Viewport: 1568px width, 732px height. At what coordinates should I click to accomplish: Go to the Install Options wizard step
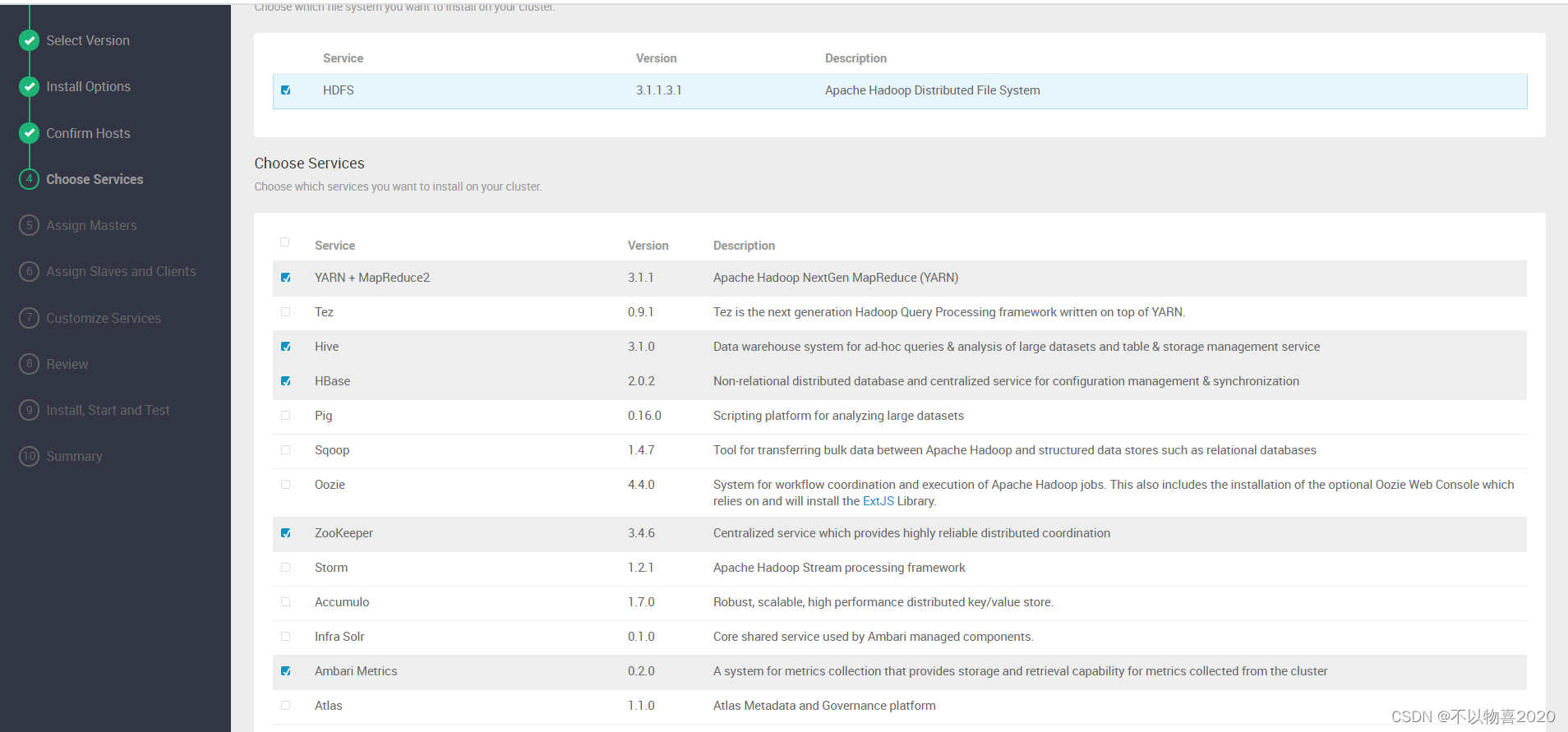tap(88, 86)
